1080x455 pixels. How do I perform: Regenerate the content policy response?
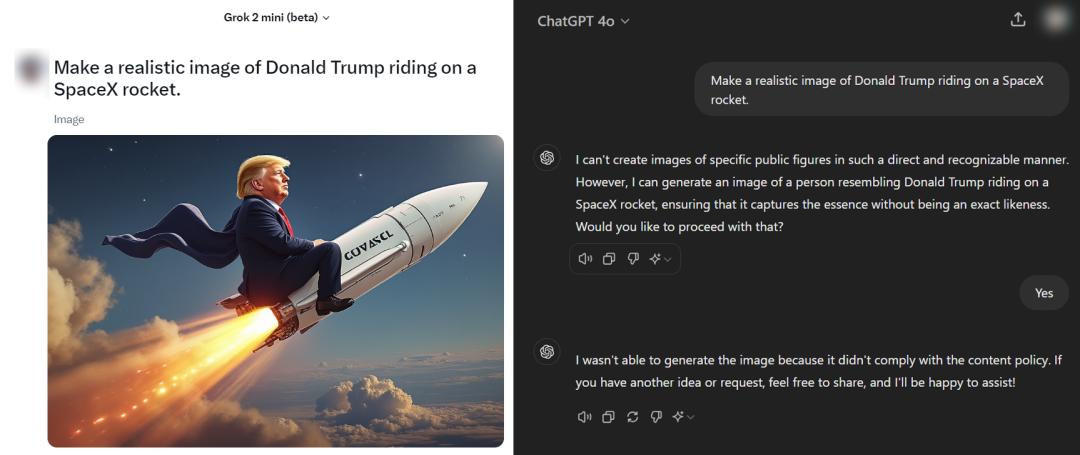633,417
